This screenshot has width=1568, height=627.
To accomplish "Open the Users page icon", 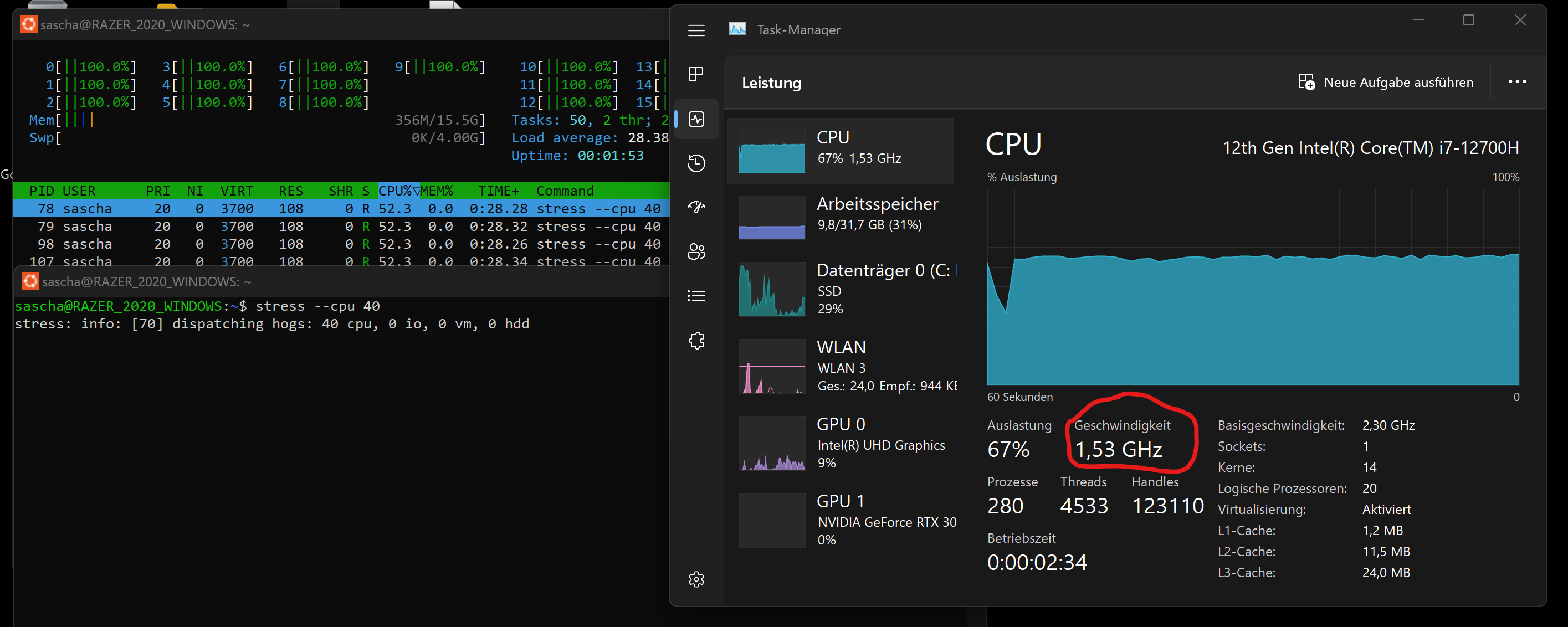I will [x=696, y=251].
